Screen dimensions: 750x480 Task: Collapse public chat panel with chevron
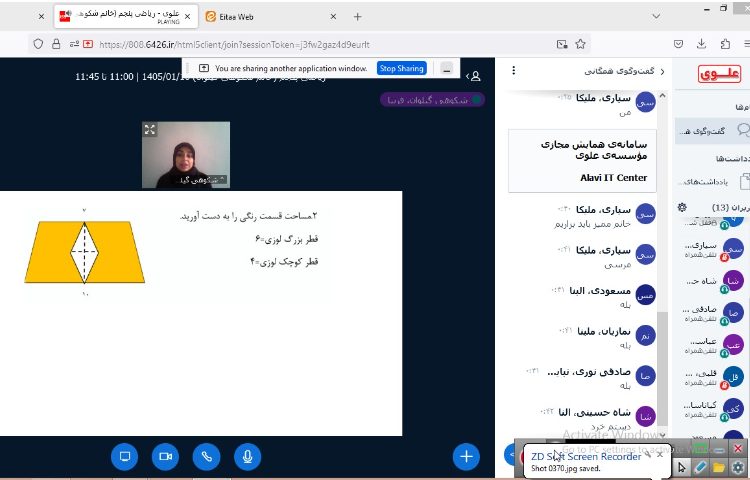tap(662, 71)
